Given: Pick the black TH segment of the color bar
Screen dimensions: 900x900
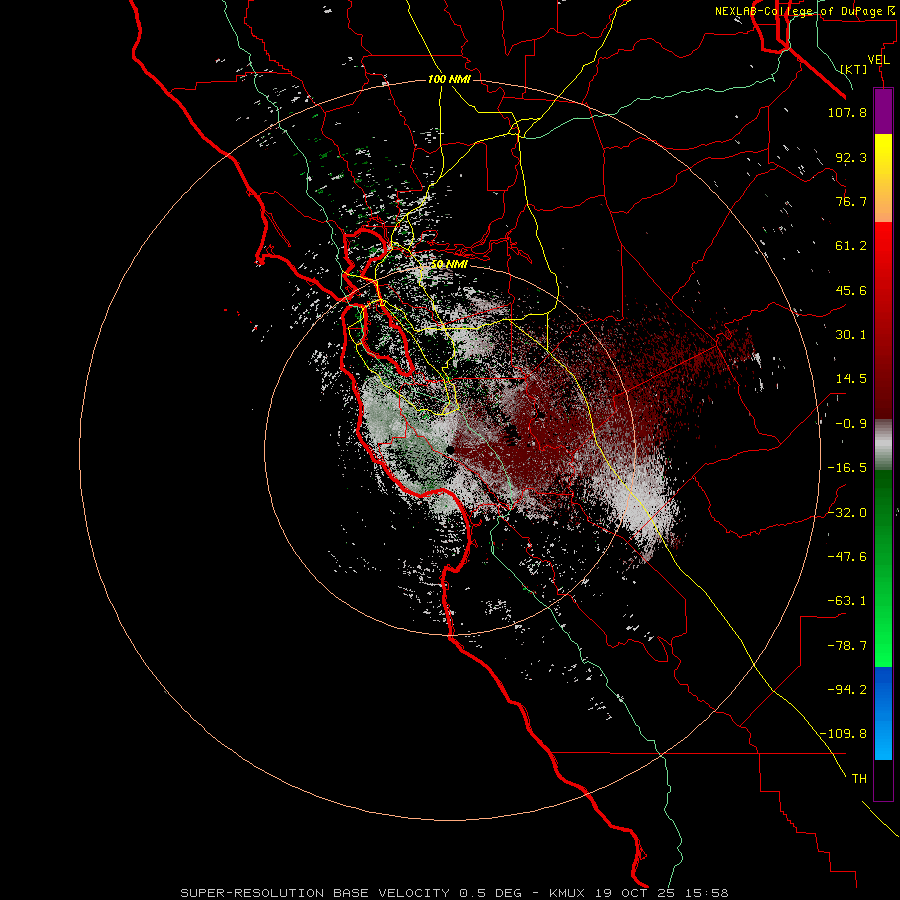Looking at the screenshot, I should click(x=883, y=780).
